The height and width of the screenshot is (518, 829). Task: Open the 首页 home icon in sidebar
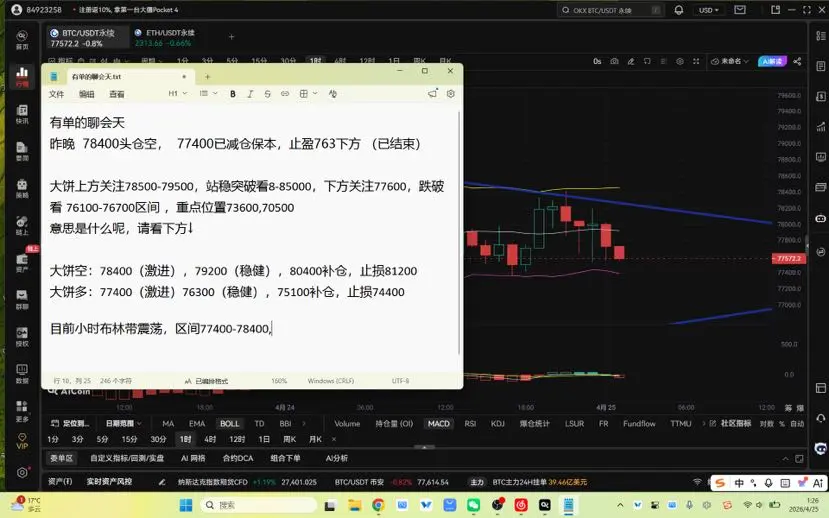coord(22,40)
